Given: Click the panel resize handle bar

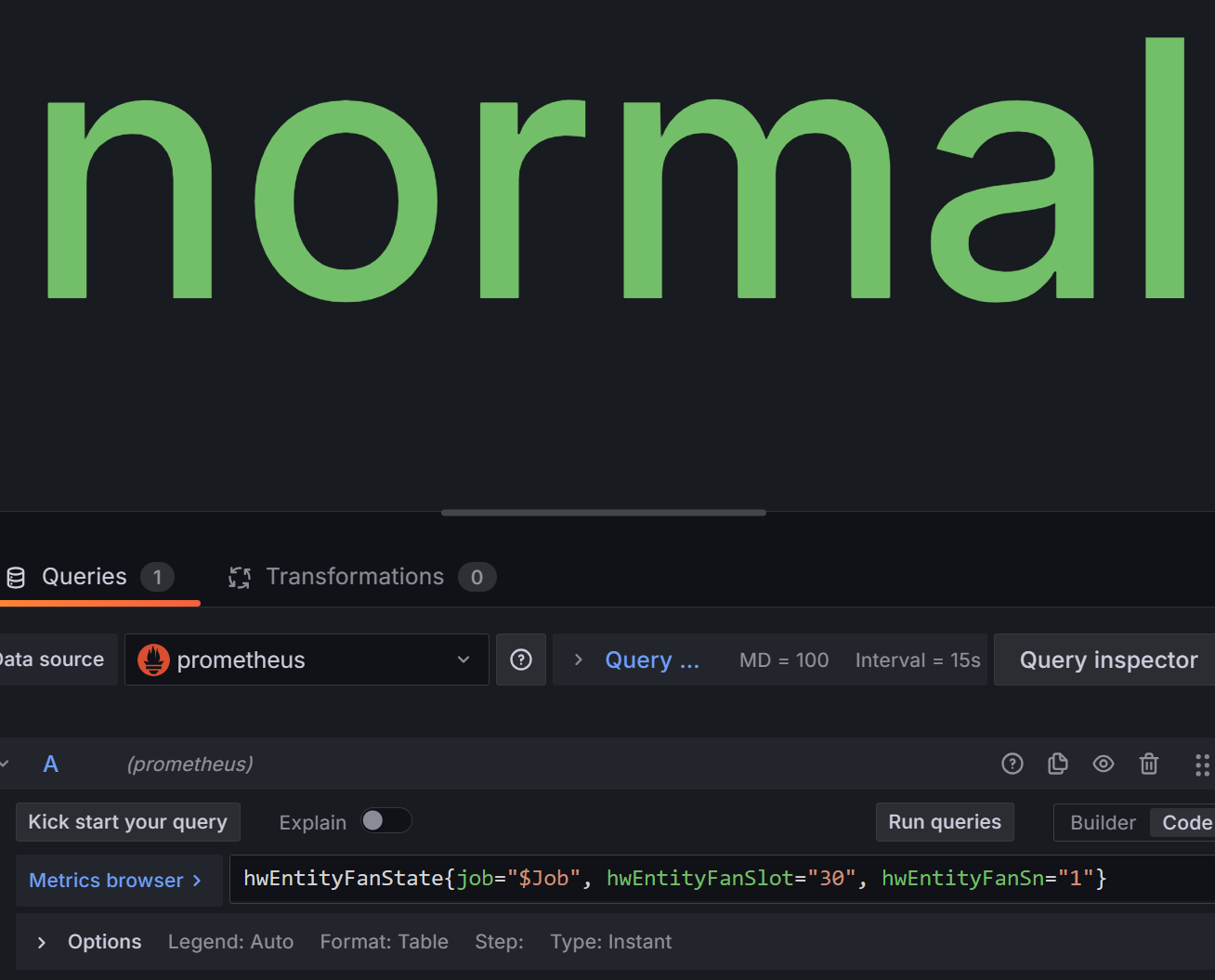Looking at the screenshot, I should point(604,513).
